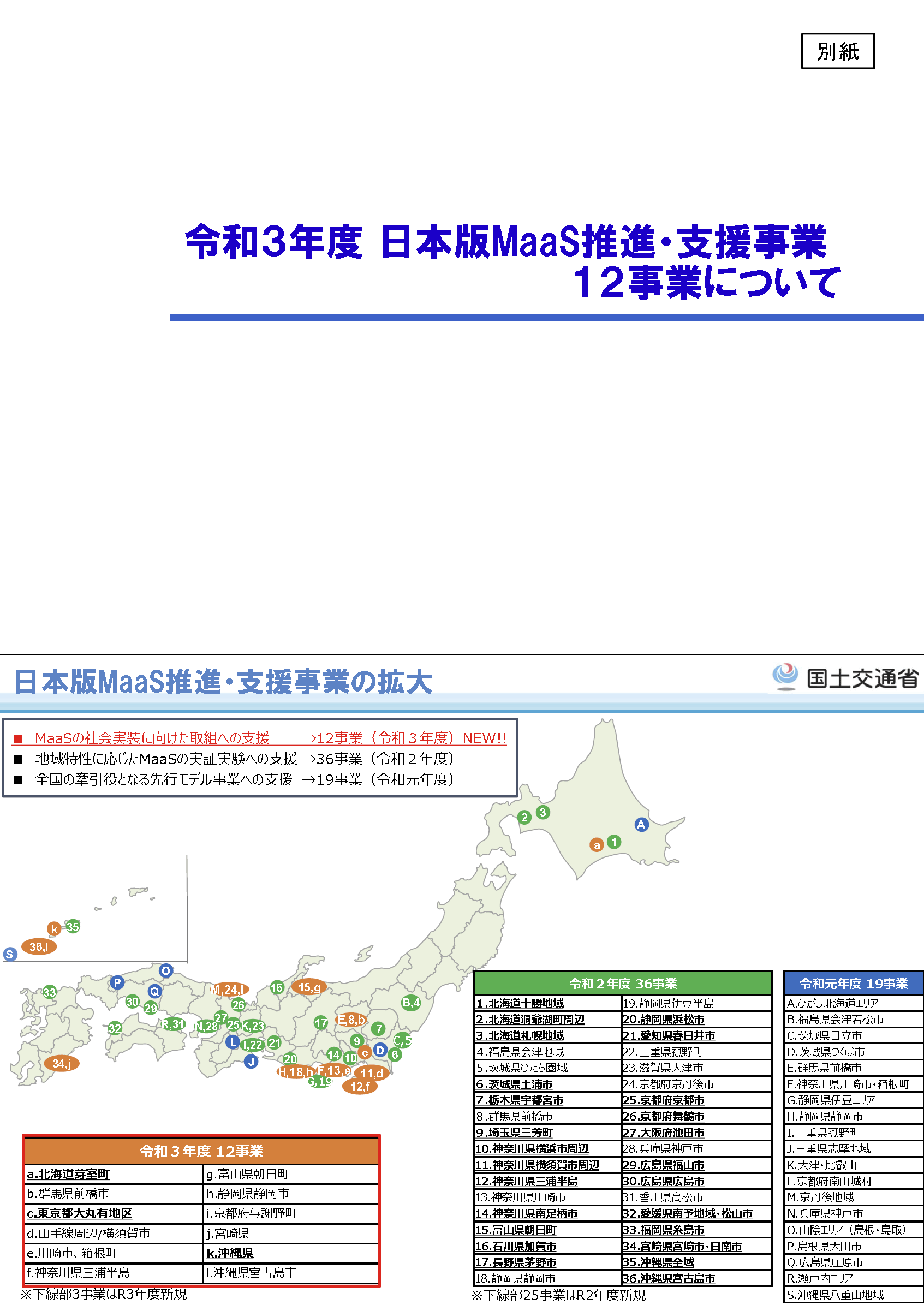Click the cell 20.静岡県浜松市
This screenshot has width=924, height=1305.
(696, 1020)
